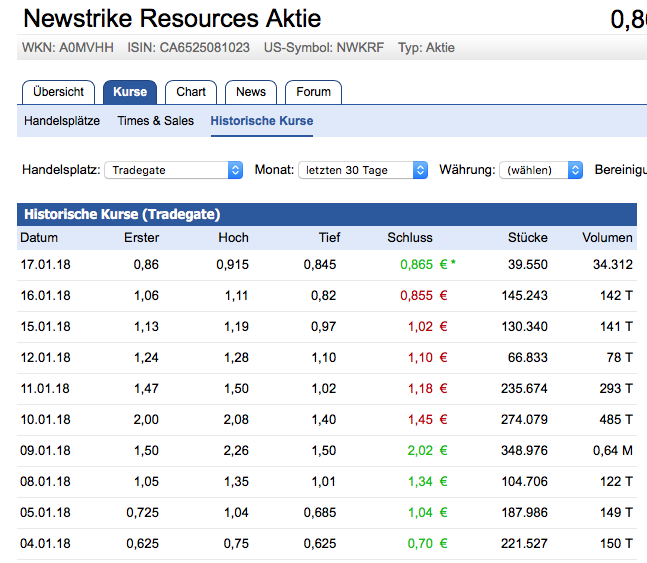Click the date 08.01.18
The height and width of the screenshot is (563, 647).
click(x=45, y=481)
